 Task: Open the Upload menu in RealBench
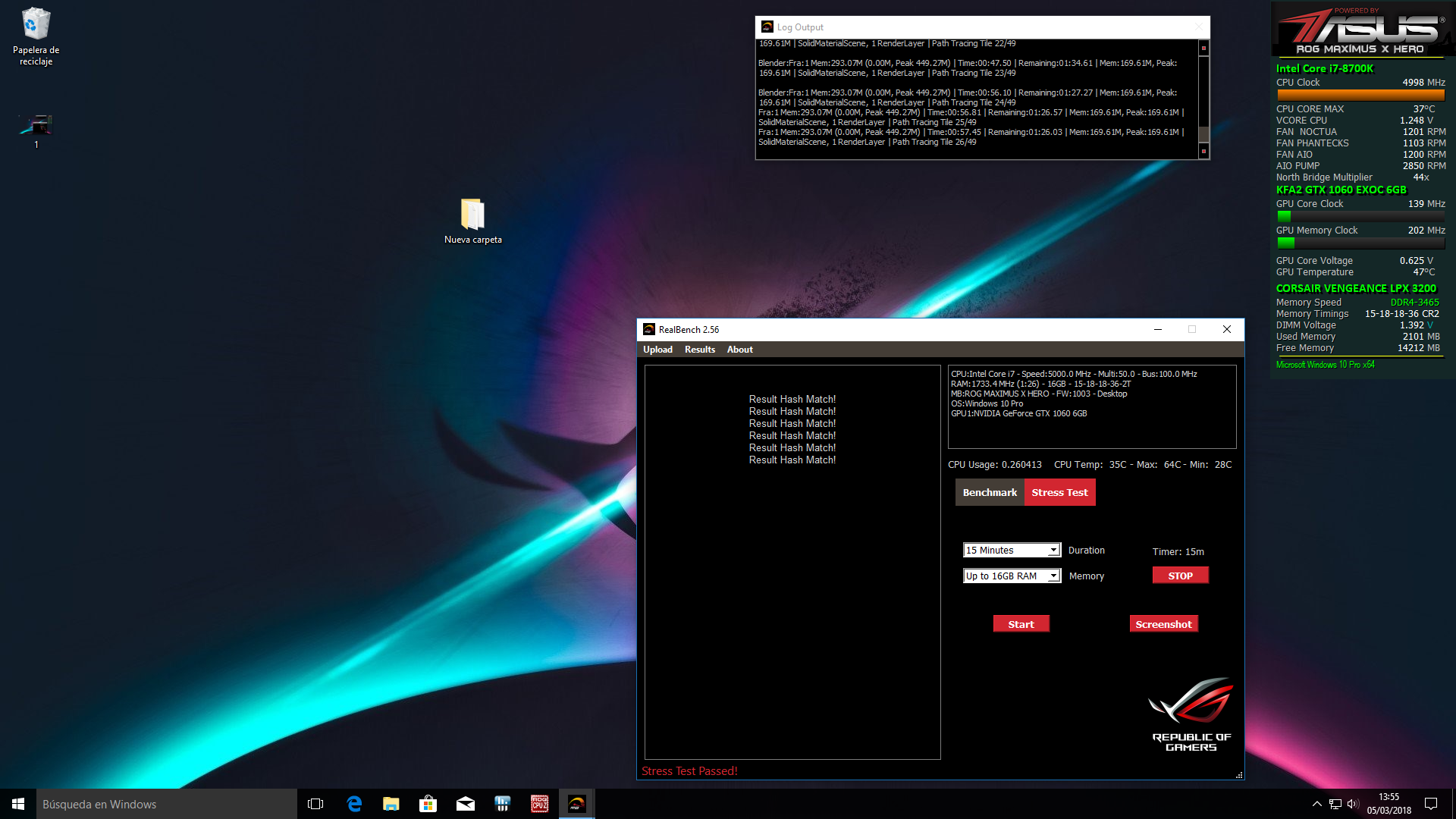coord(657,350)
